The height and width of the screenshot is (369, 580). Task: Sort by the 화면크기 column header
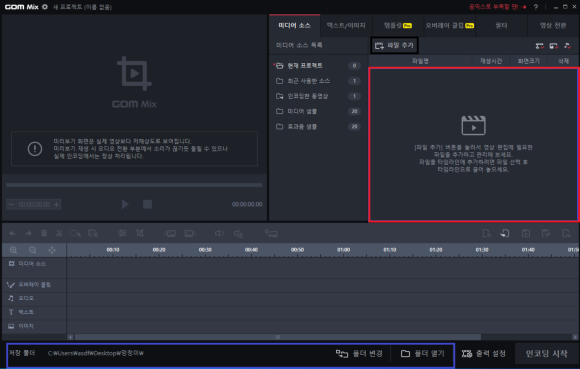[529, 61]
